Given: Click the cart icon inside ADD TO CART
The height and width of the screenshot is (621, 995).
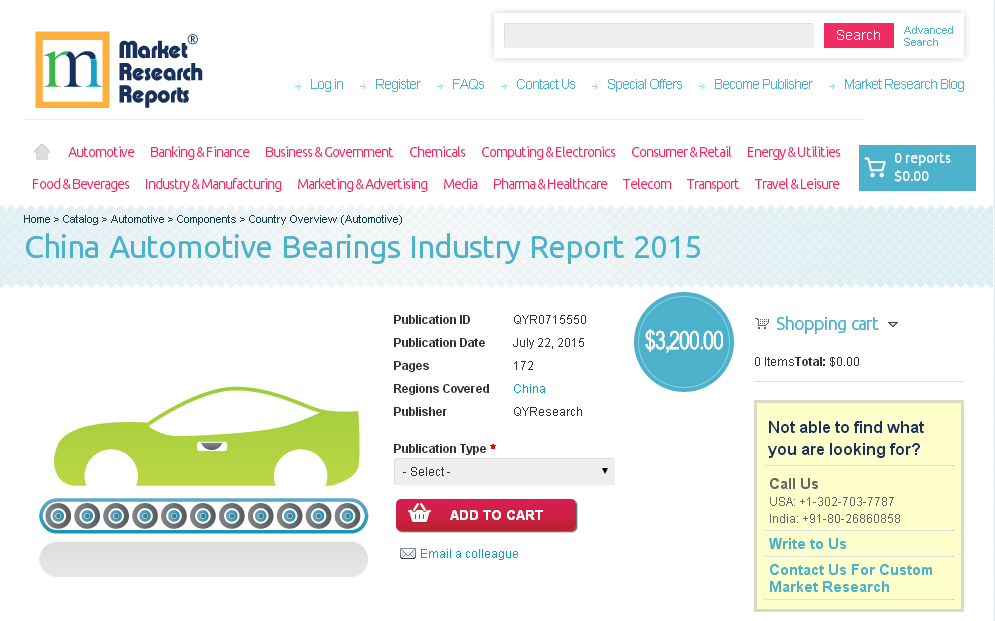Looking at the screenshot, I should click(x=419, y=515).
